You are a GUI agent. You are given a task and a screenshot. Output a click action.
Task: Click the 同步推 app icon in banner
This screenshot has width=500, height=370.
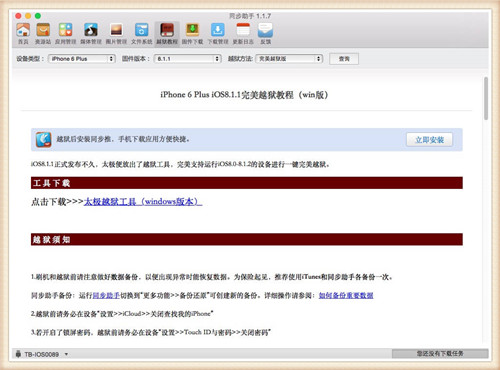44,139
